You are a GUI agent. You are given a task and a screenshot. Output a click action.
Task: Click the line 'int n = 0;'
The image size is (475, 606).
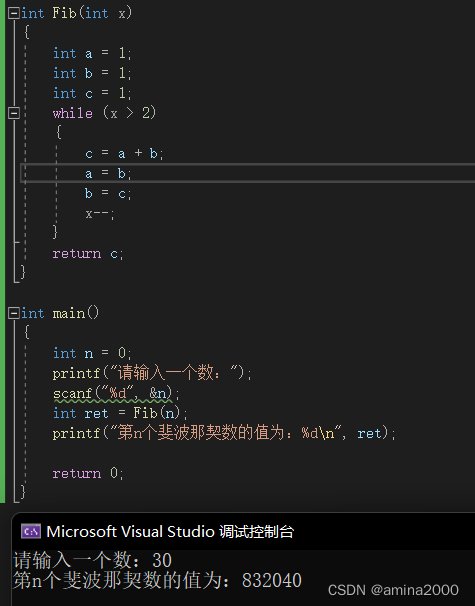92,353
